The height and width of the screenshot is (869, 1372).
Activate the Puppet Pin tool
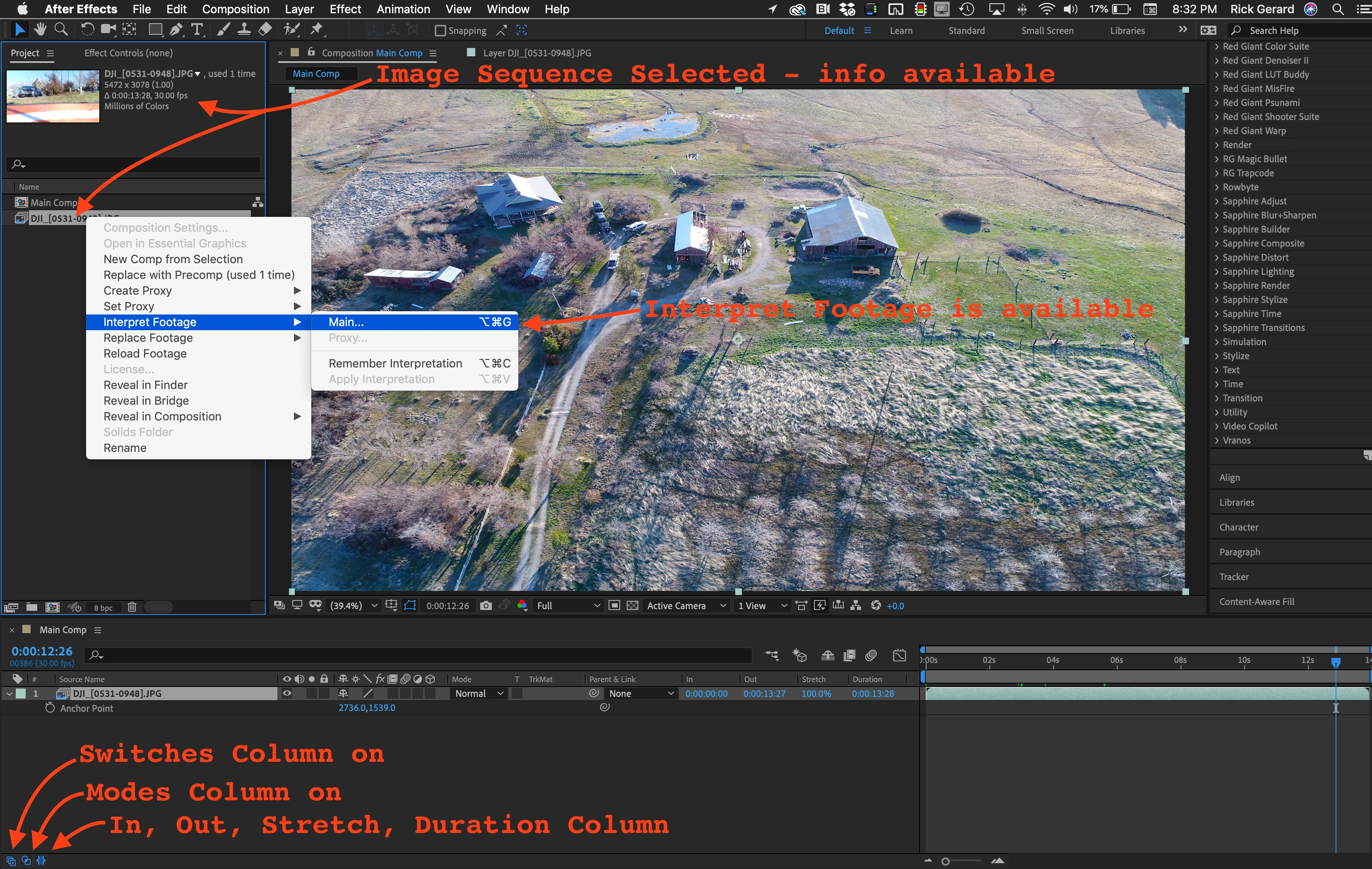[x=317, y=30]
